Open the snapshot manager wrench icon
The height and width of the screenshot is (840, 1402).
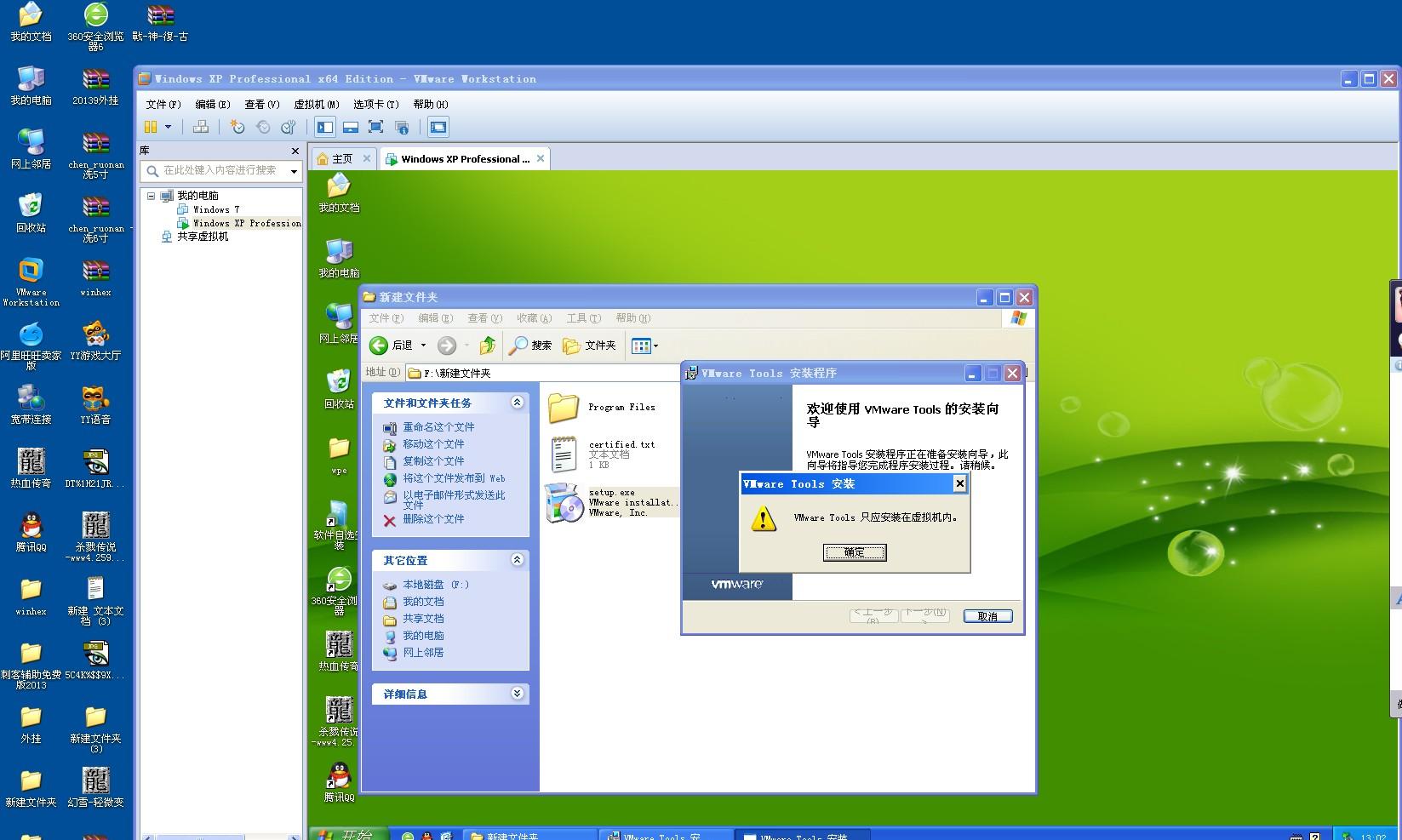[289, 127]
